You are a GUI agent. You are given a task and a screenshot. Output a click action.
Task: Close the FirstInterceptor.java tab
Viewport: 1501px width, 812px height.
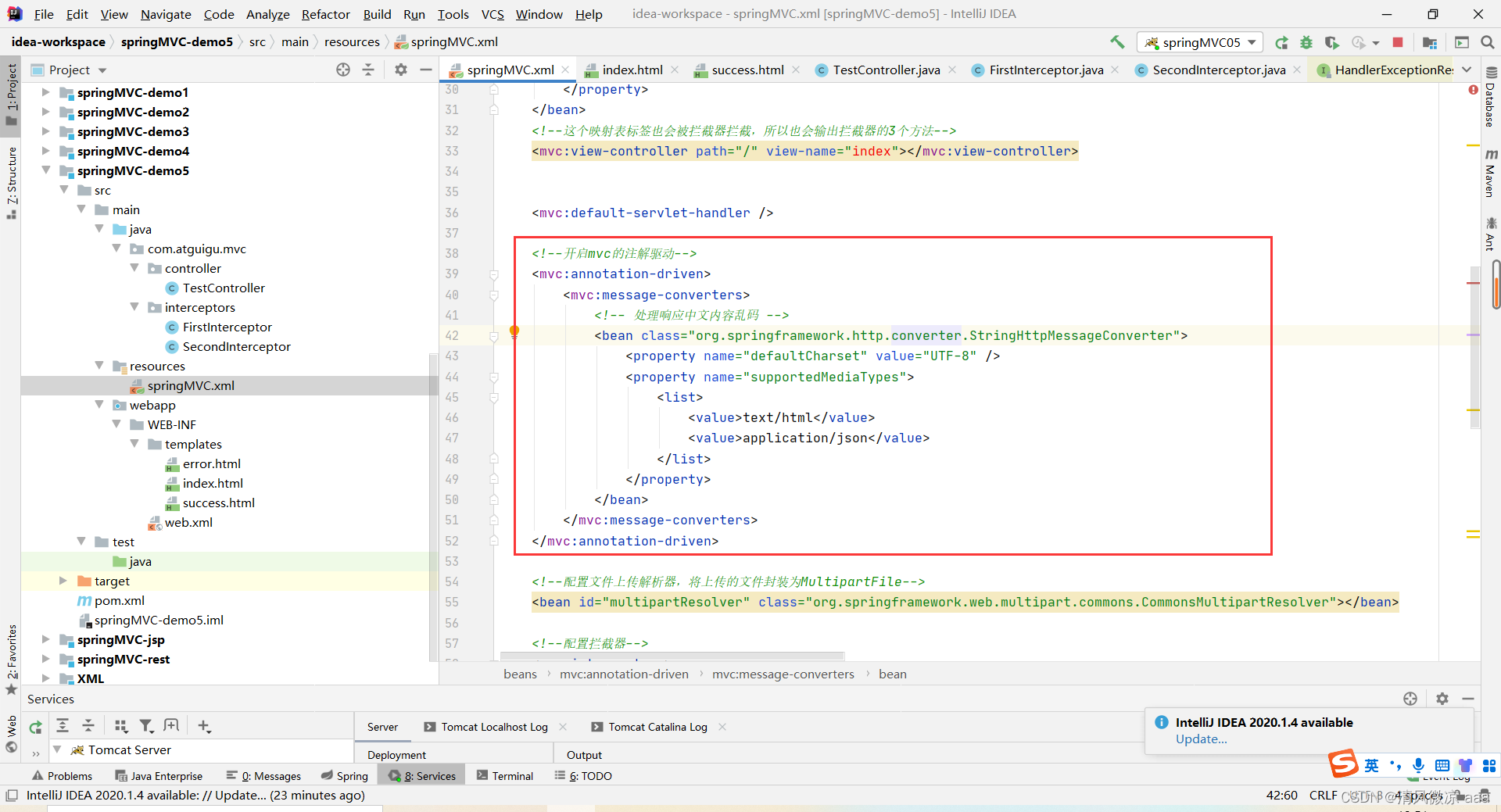1115,70
